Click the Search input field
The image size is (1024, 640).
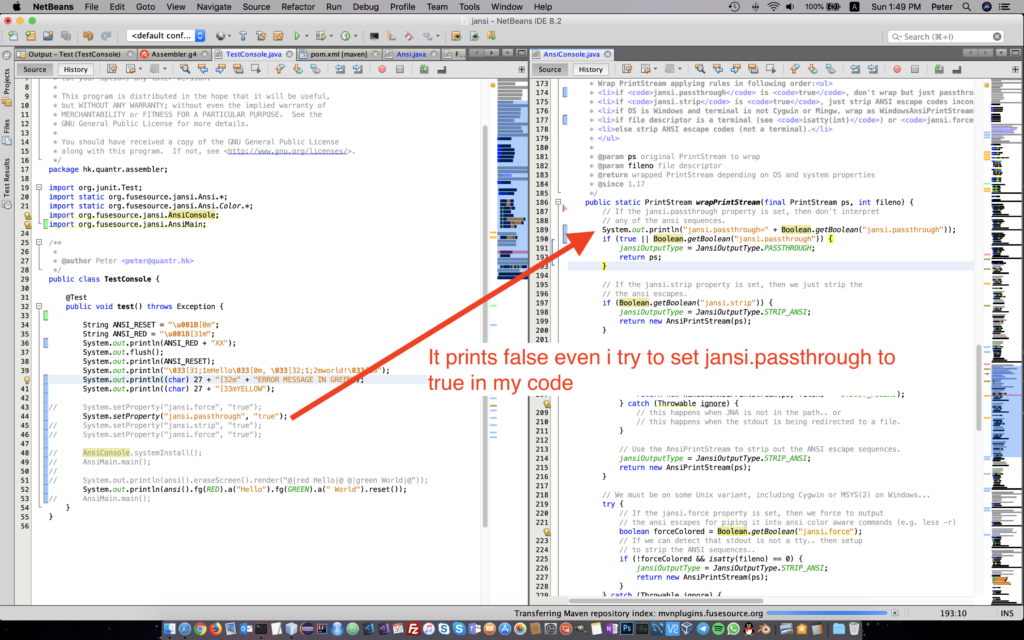point(946,37)
